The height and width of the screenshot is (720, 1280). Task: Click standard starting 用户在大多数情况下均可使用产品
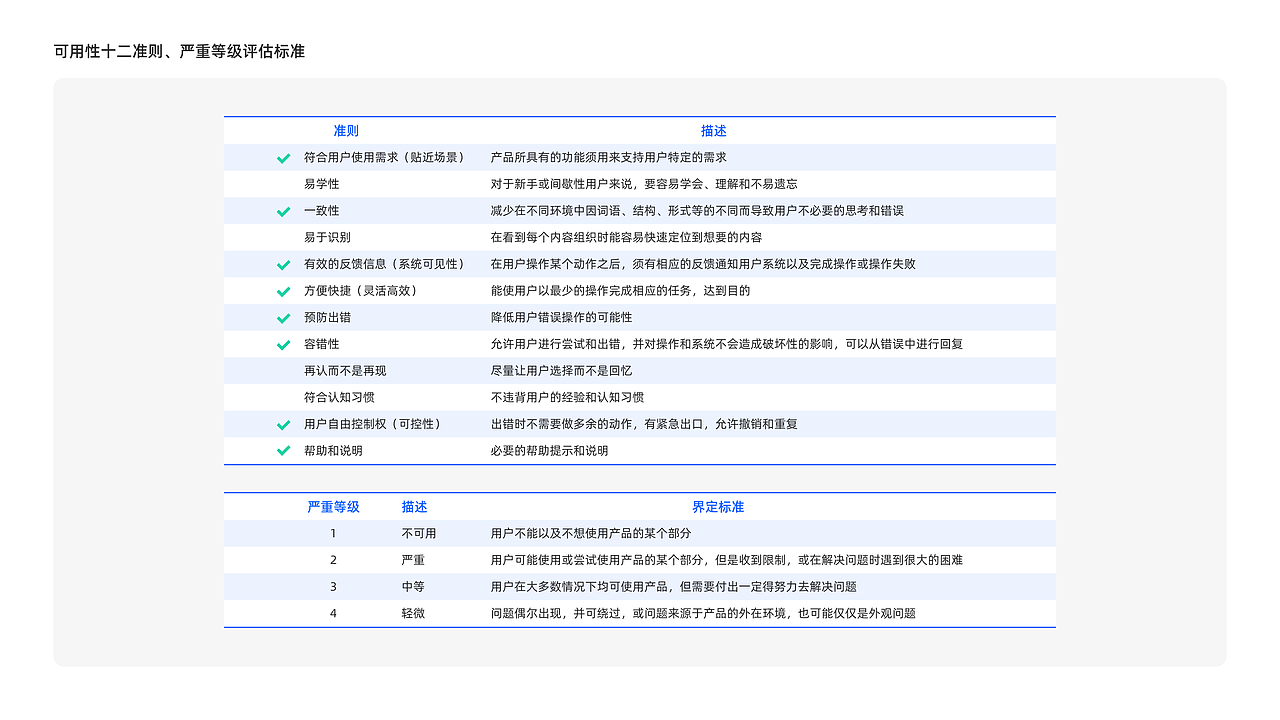[x=674, y=587]
